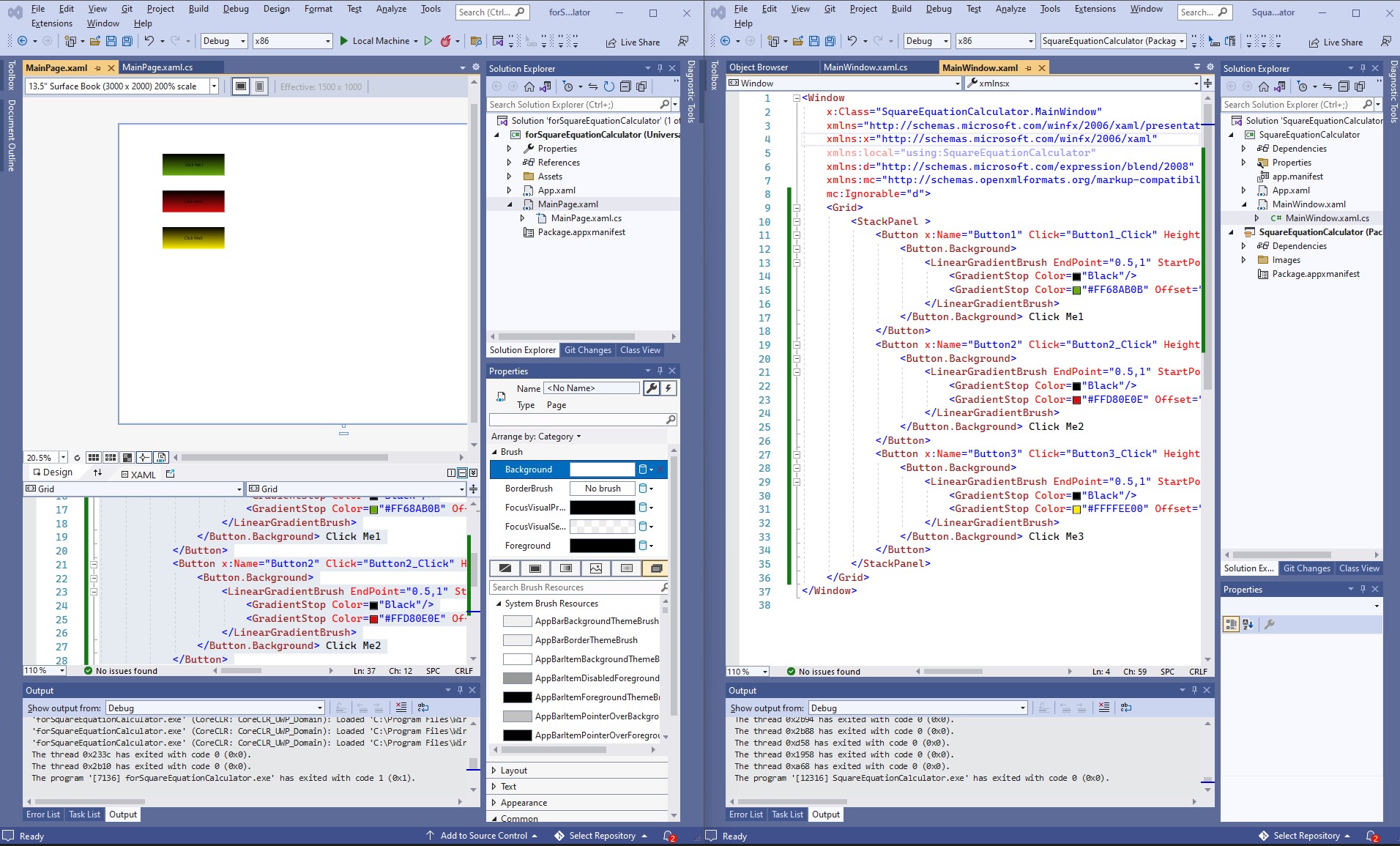Select image brush editor tab icon

point(596,568)
